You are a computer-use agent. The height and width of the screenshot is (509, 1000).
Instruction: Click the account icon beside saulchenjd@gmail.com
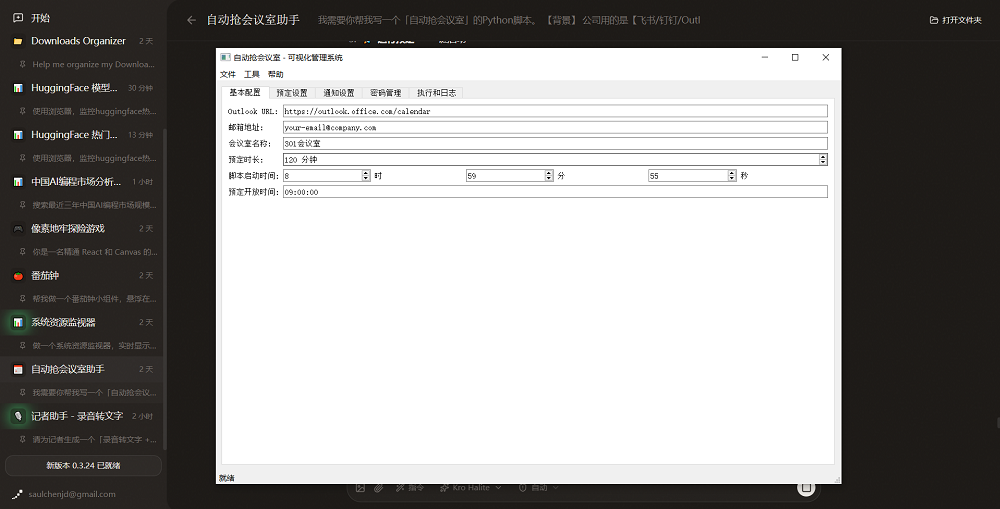[17, 494]
